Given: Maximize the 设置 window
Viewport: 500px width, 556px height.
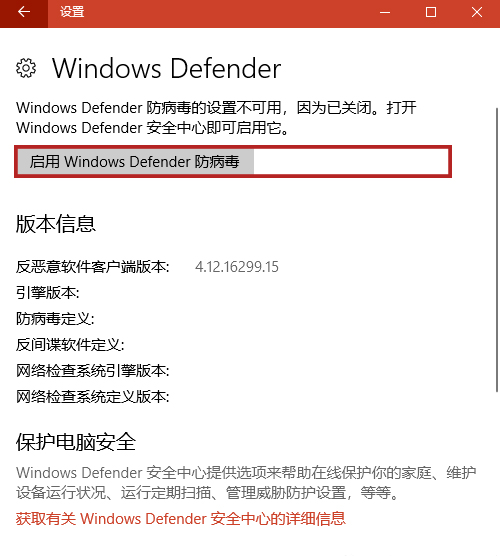Looking at the screenshot, I should tap(431, 12).
